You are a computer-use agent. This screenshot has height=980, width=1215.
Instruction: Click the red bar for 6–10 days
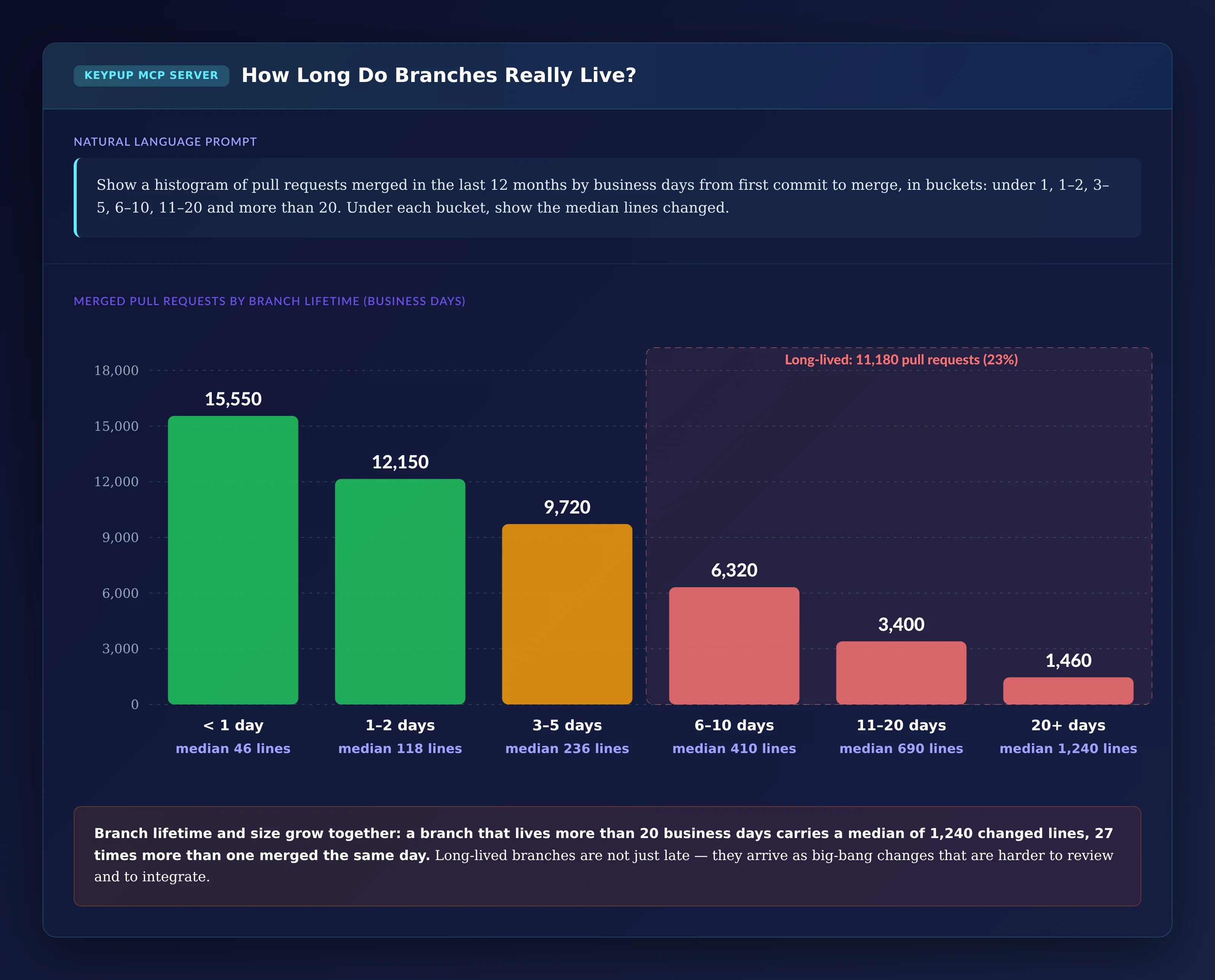click(x=735, y=646)
